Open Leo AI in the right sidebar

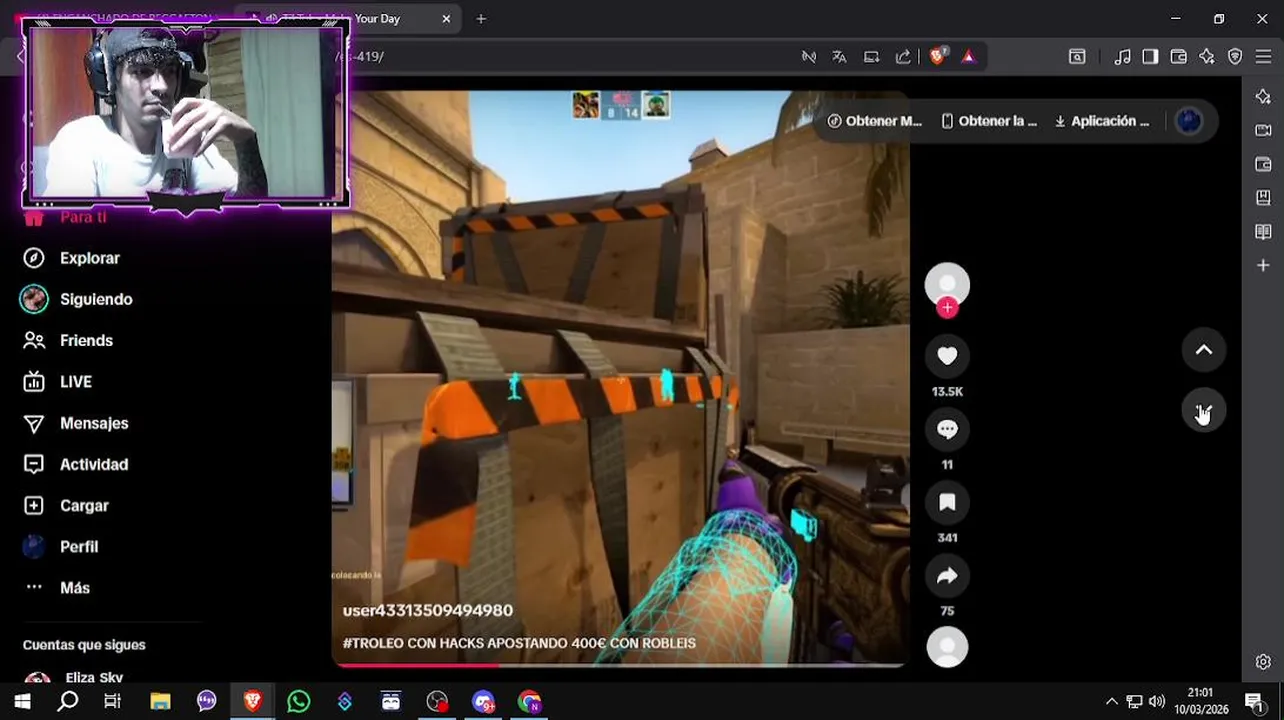click(x=1263, y=96)
